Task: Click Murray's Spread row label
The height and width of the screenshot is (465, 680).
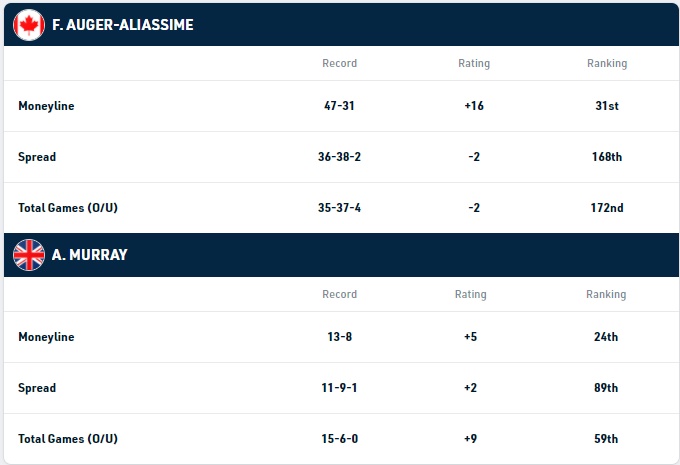Action: tap(37, 388)
